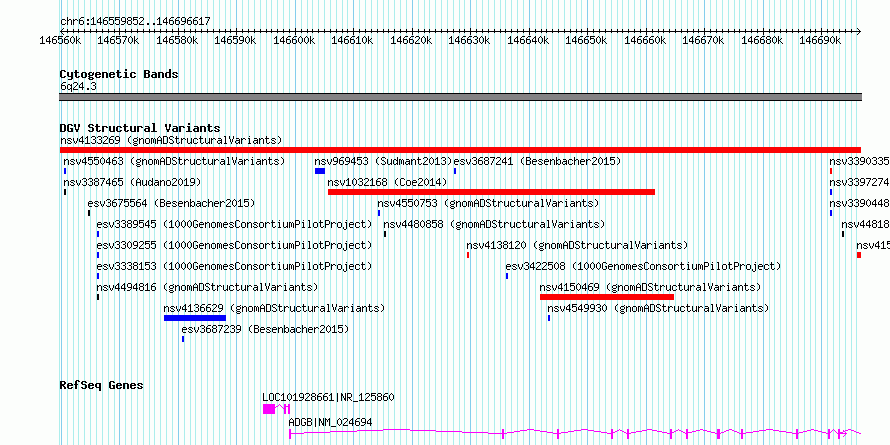Open the nsv3397274 truncated variant label
Screen dimensions: 890x445
point(859,182)
